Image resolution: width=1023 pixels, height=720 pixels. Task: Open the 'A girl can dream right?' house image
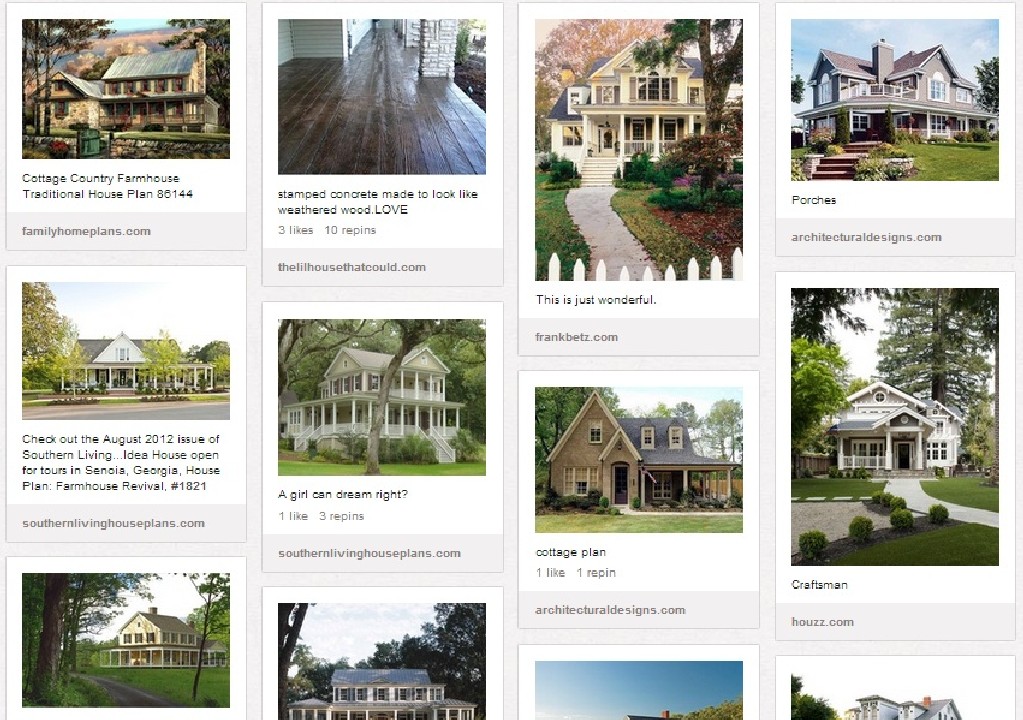[x=382, y=397]
